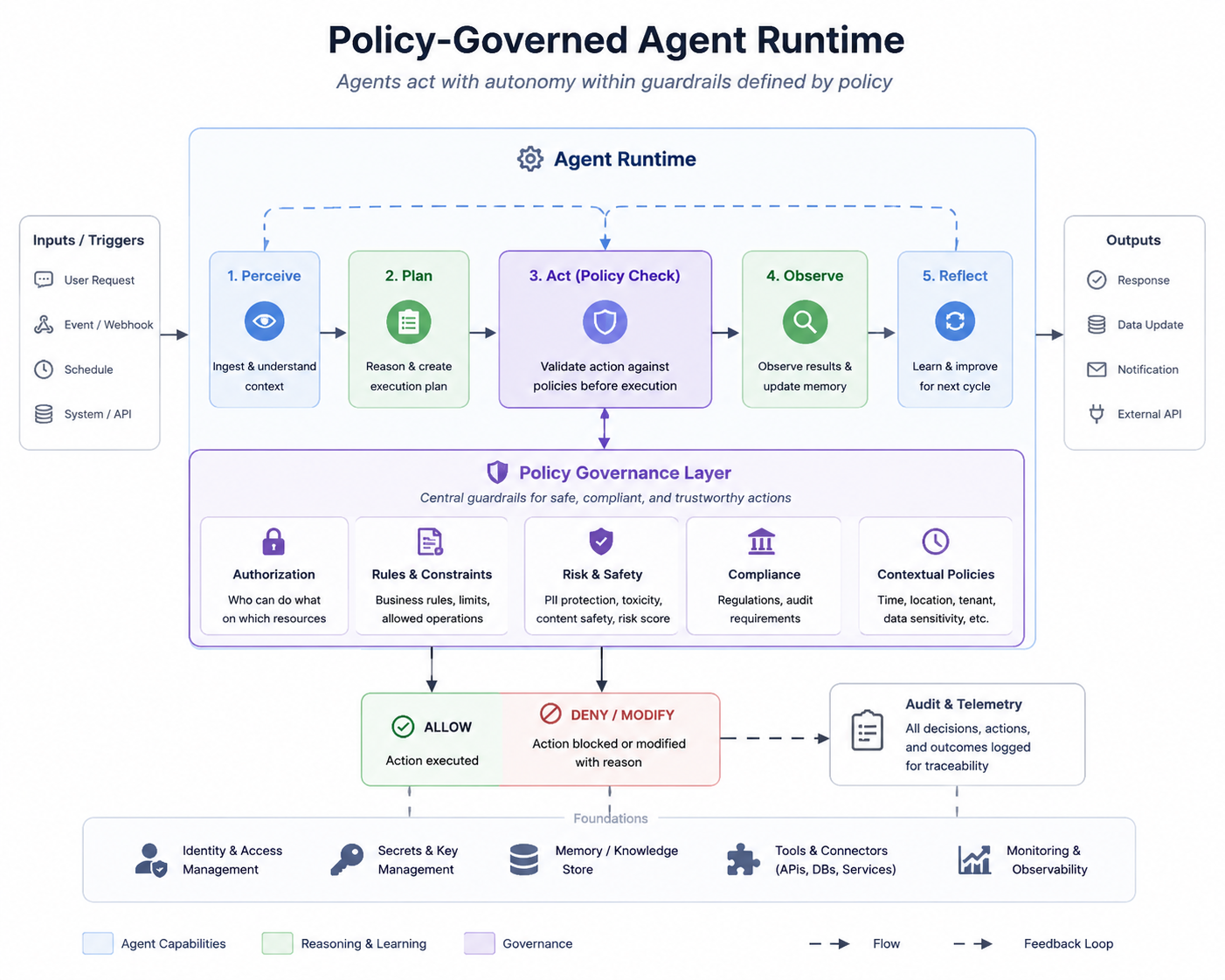This screenshot has height=980, width=1225.
Task: Click the Reflect refresh icon
Action: click(955, 321)
